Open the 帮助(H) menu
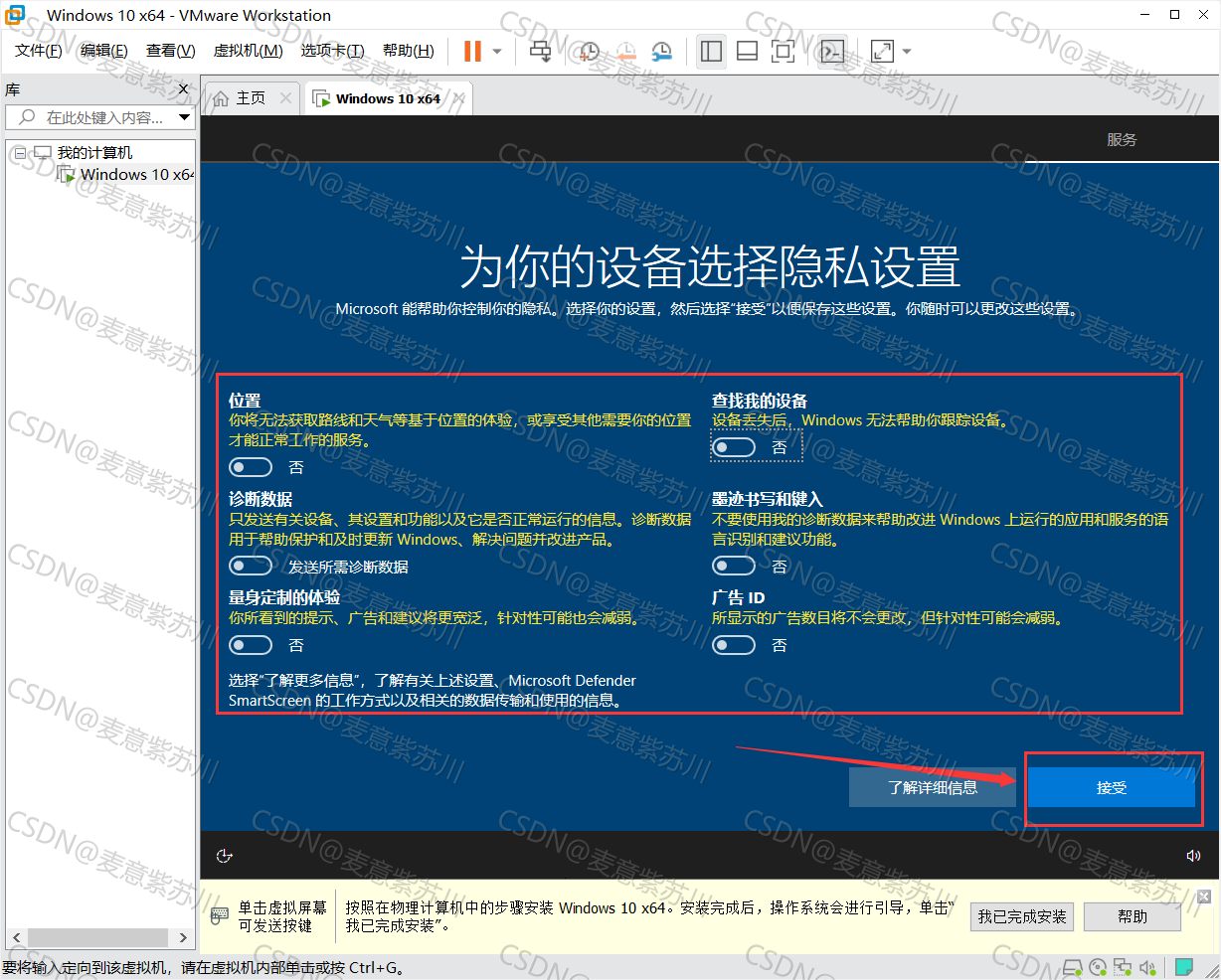Image resolution: width=1221 pixels, height=980 pixels. pos(409,51)
